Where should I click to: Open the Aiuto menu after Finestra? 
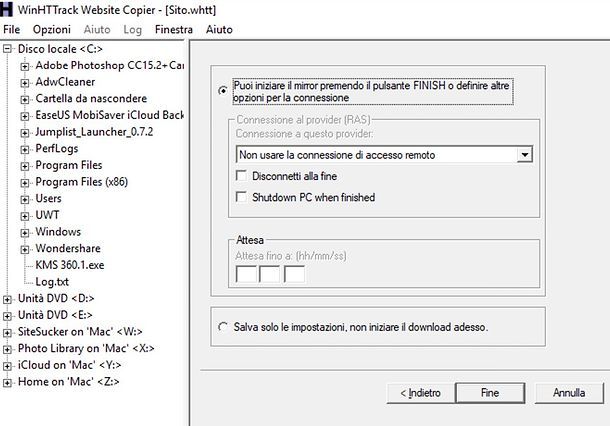[219, 30]
